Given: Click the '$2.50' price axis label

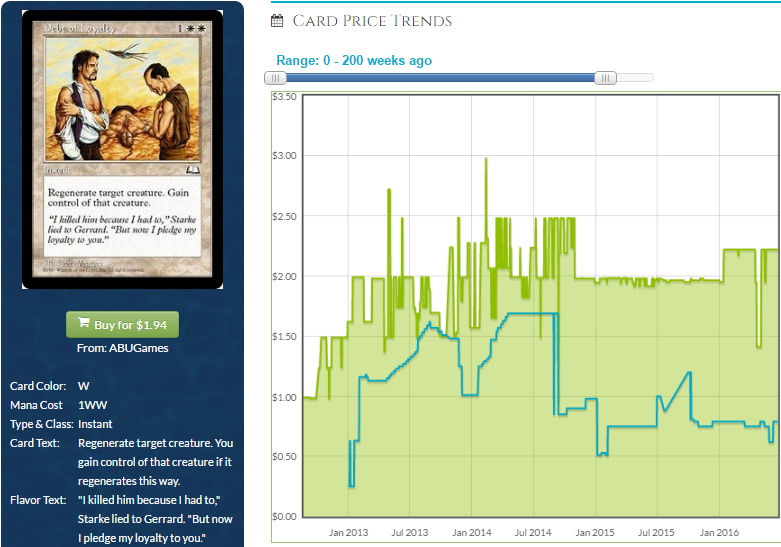Looking at the screenshot, I should click(284, 217).
